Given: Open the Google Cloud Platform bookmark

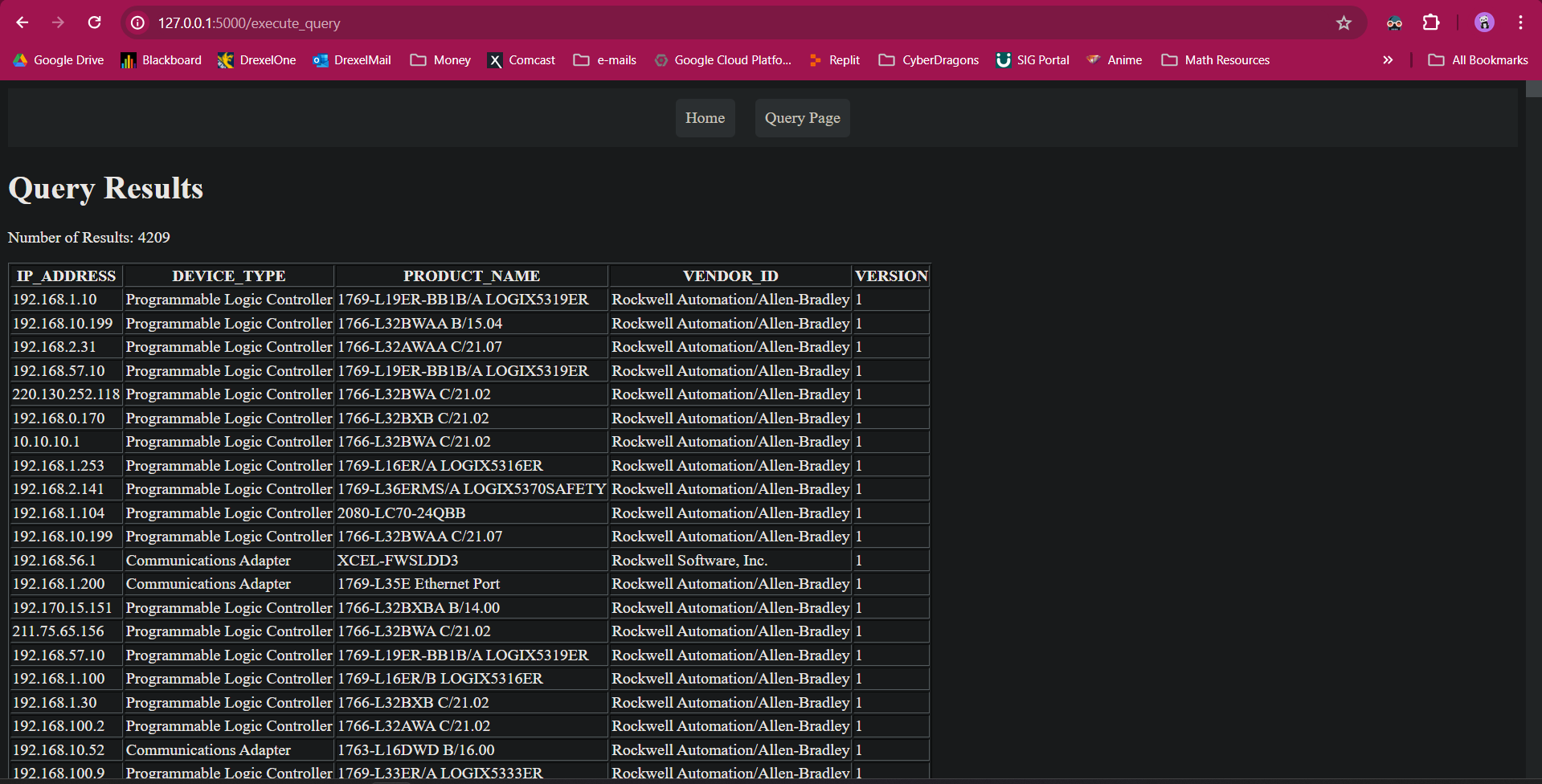Looking at the screenshot, I should 723,60.
